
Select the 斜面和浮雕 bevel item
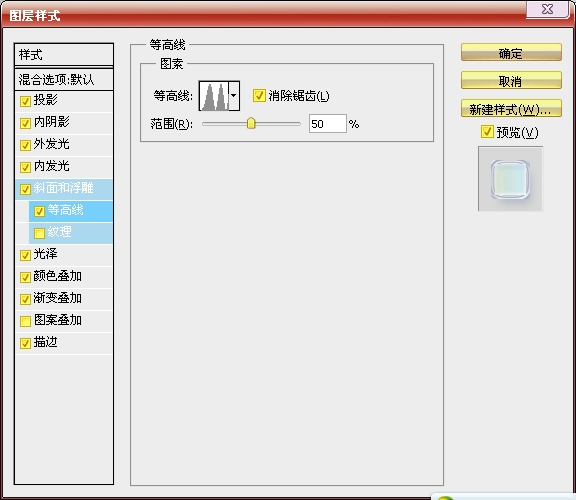click(x=64, y=188)
